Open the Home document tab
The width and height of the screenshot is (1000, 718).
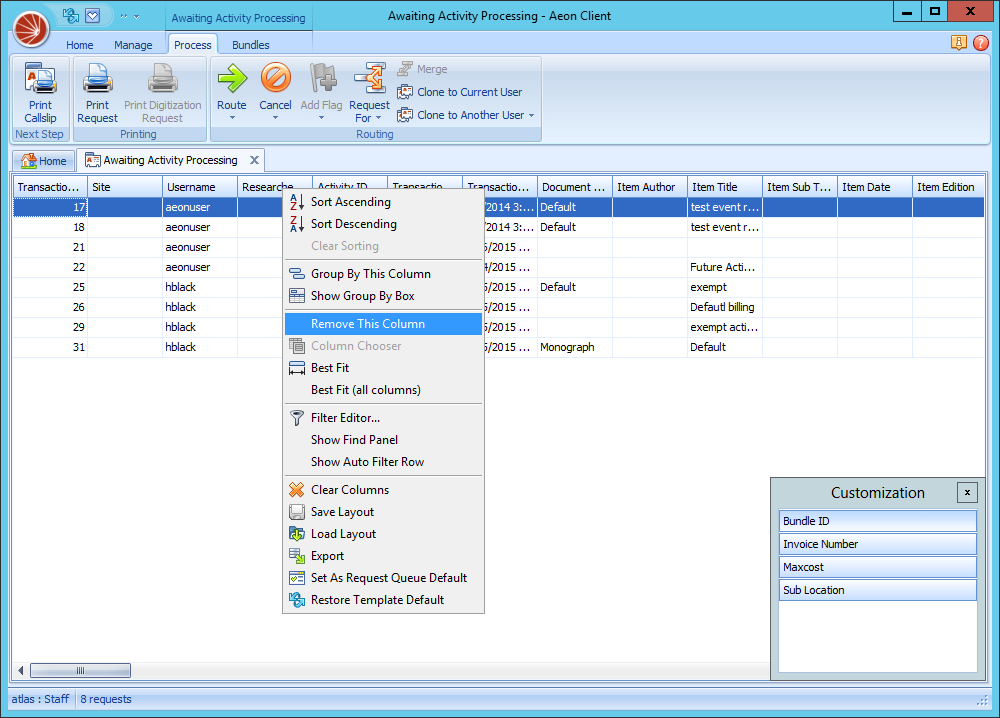click(44, 161)
